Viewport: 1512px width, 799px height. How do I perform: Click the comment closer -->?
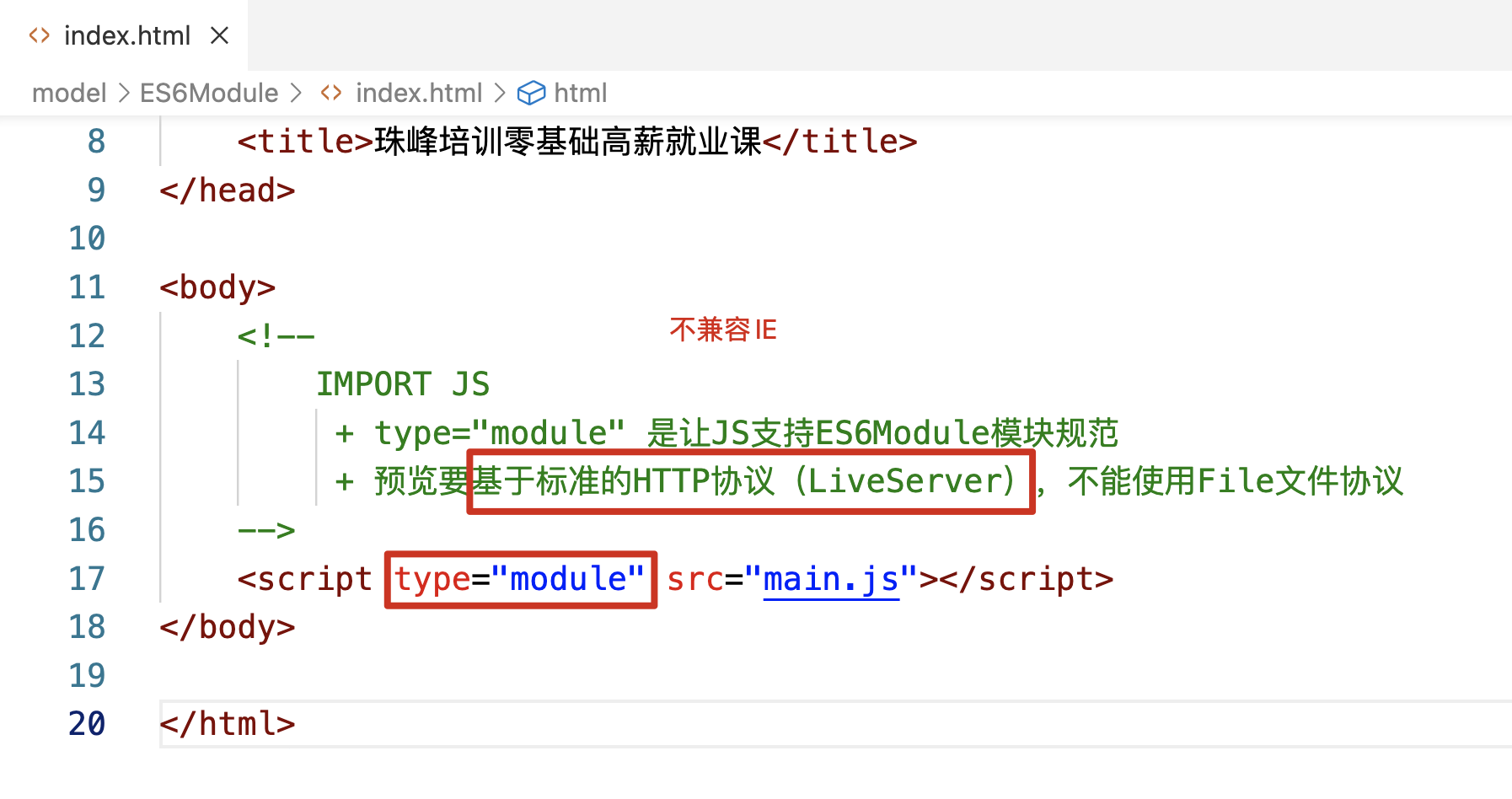click(x=266, y=530)
